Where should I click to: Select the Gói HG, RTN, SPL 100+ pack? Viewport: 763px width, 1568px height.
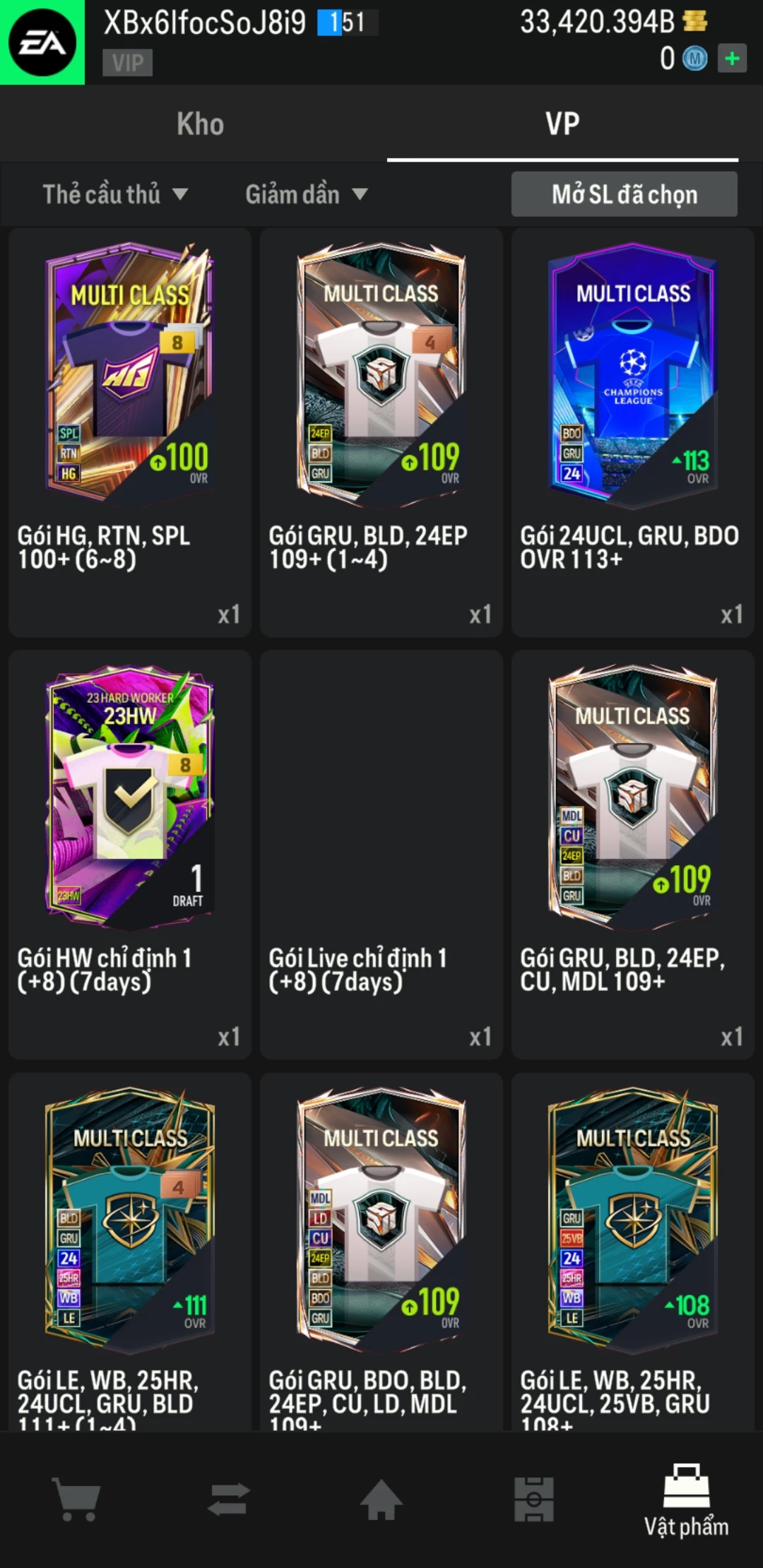pyautogui.click(x=130, y=432)
